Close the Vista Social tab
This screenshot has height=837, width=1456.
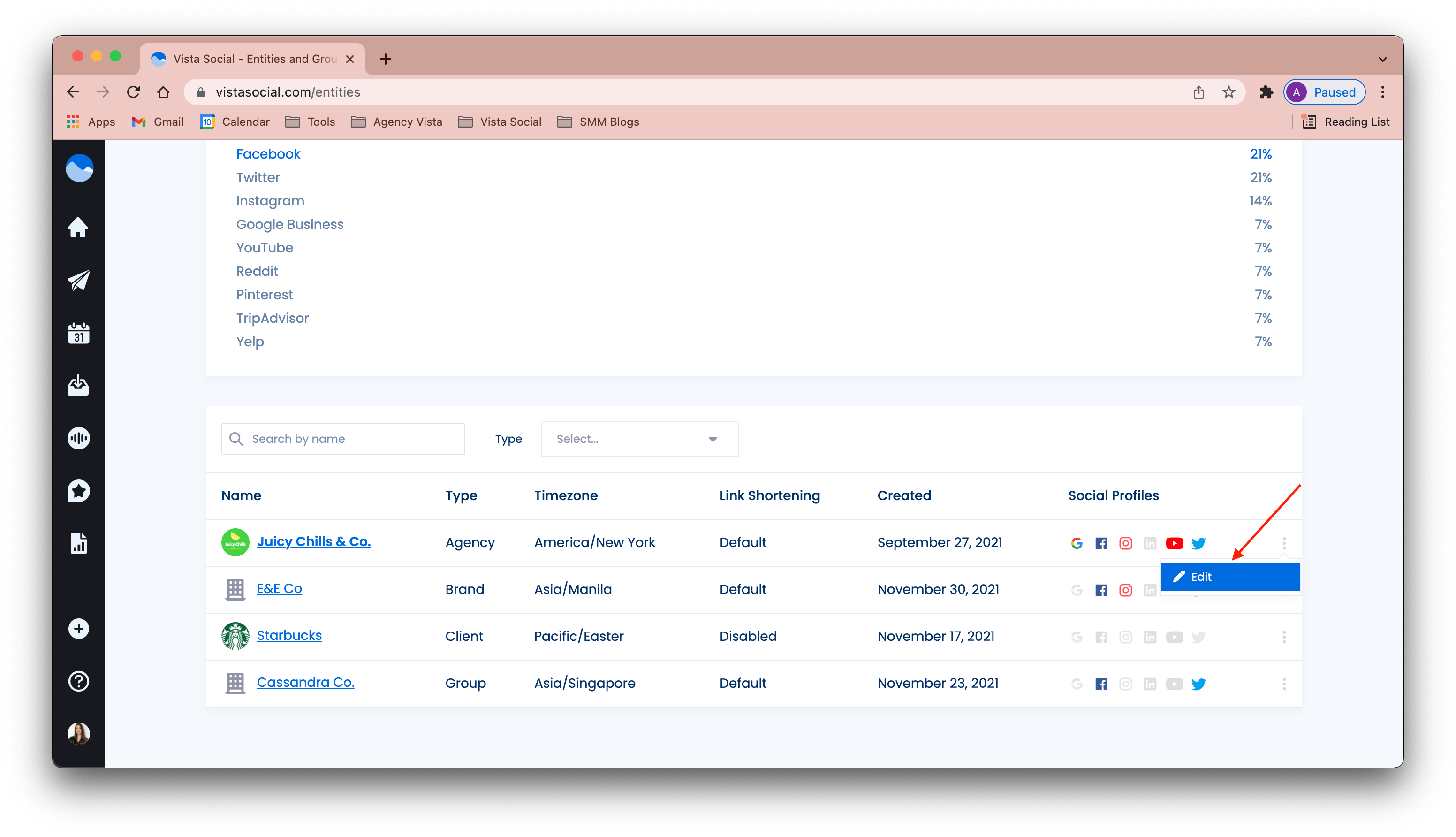350,59
